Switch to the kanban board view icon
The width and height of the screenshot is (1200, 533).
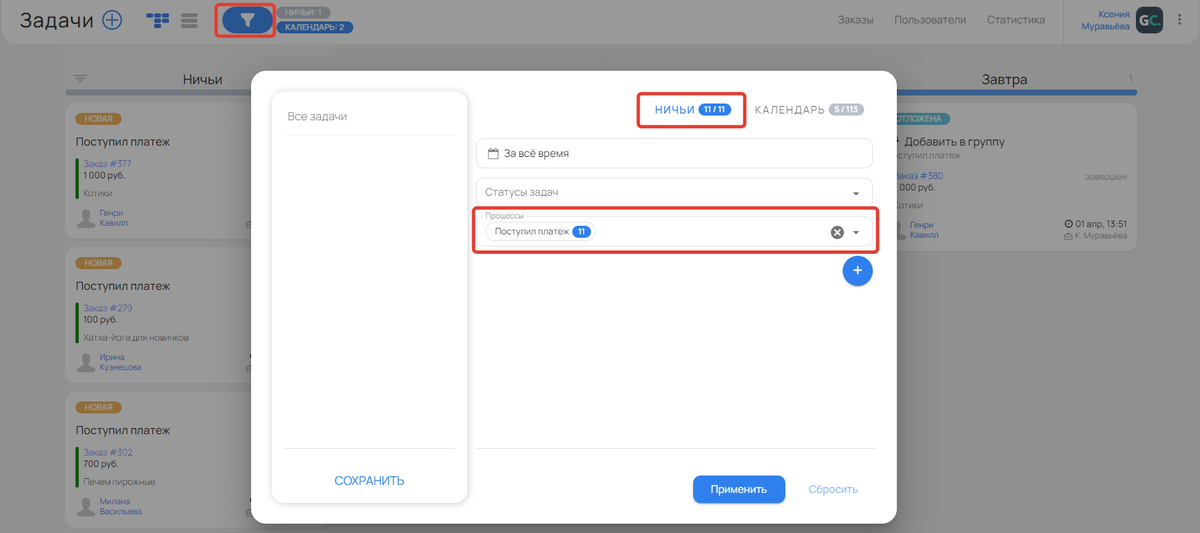coord(158,20)
